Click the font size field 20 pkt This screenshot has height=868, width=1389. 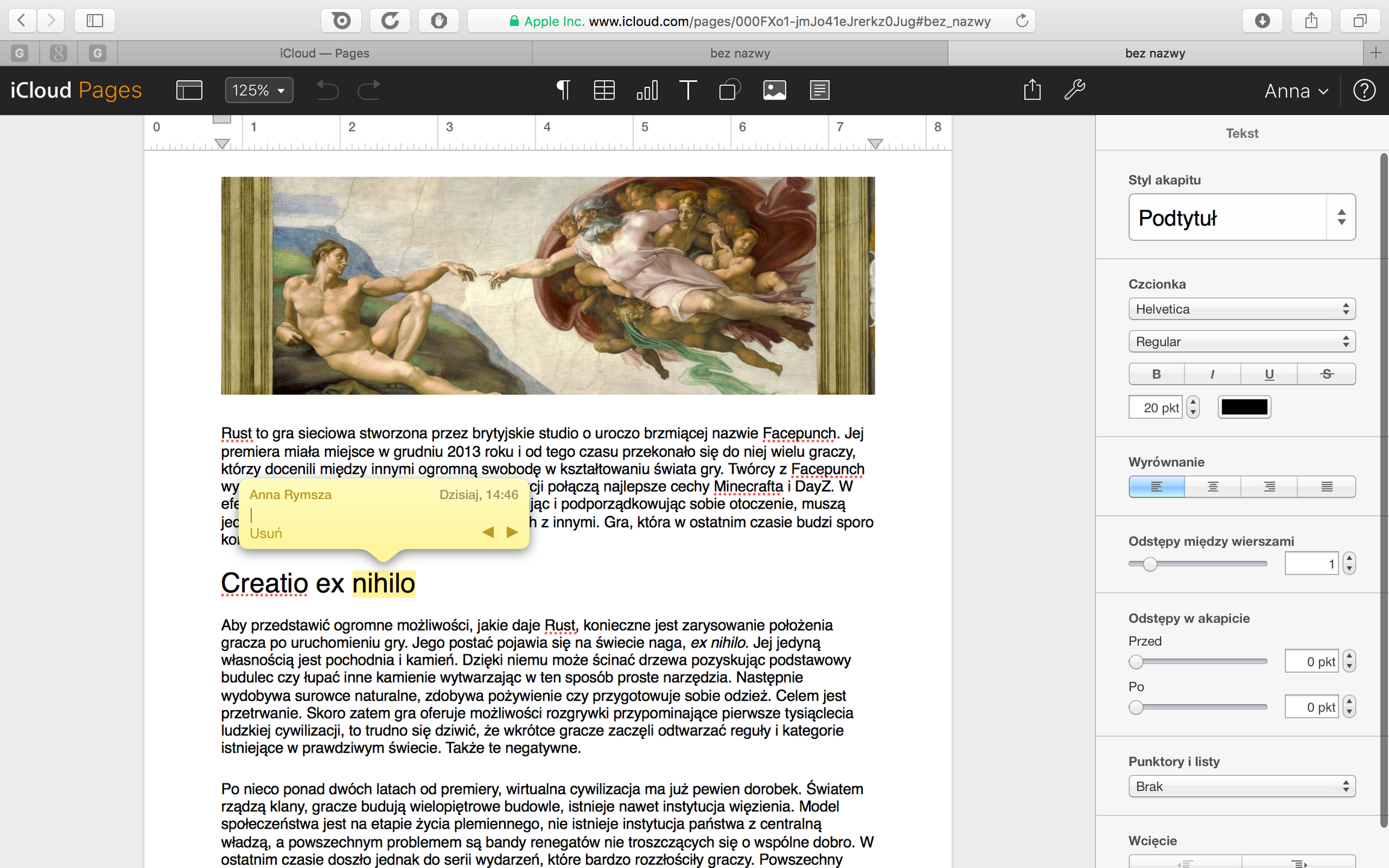point(1156,407)
